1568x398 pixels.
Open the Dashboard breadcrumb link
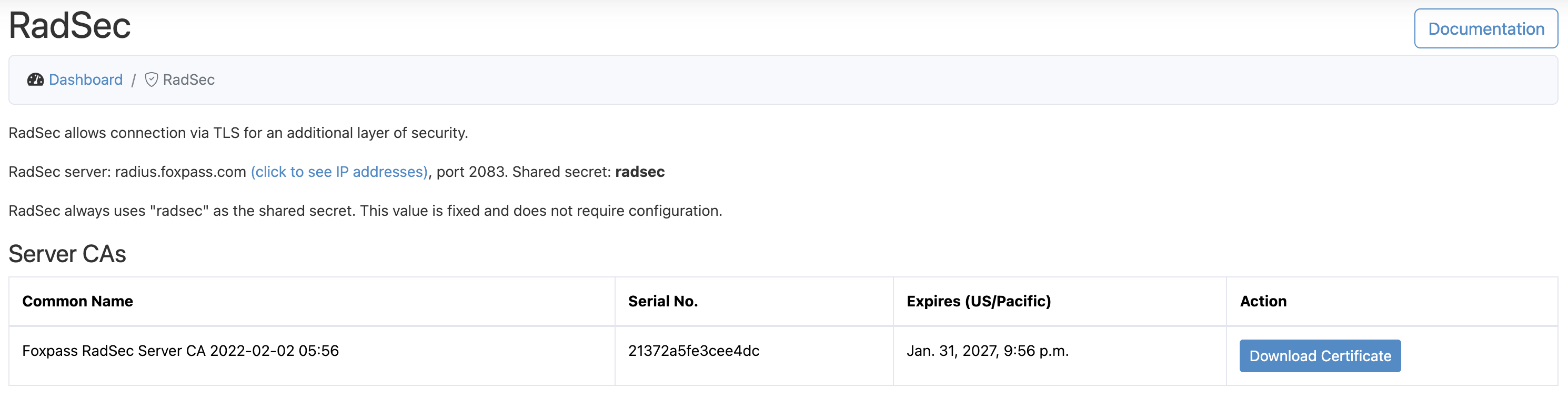(86, 79)
